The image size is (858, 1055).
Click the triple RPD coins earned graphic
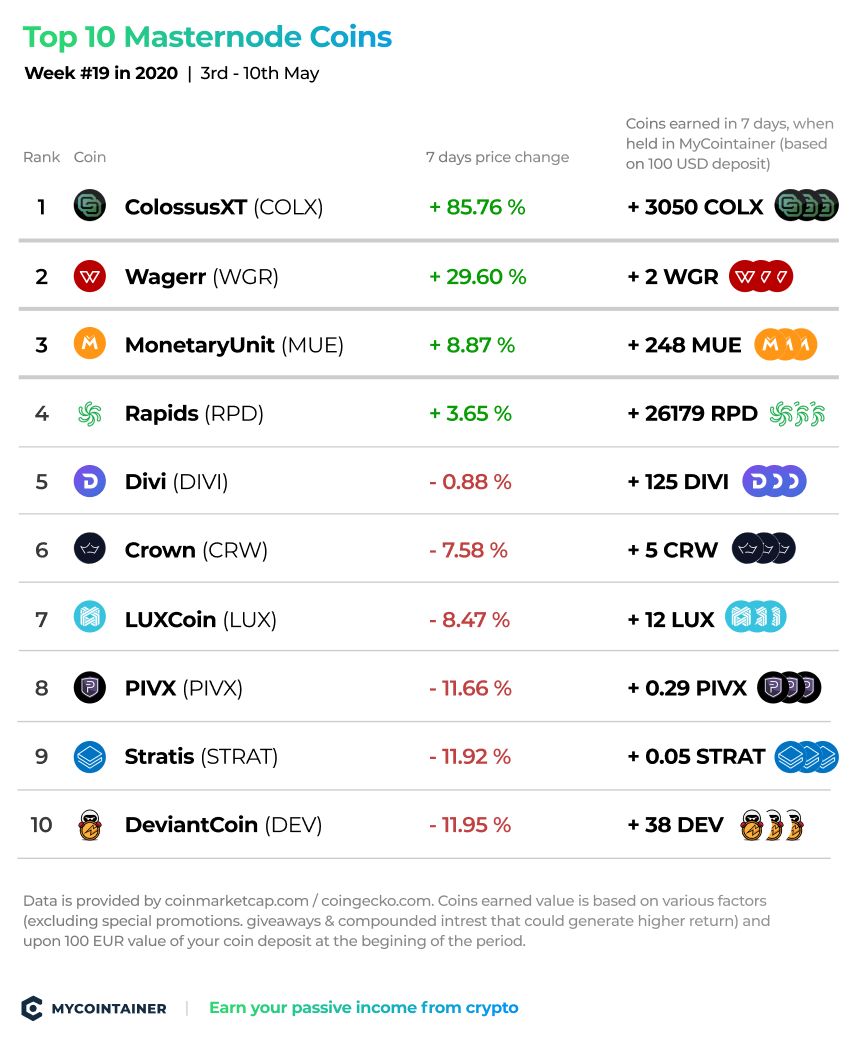(x=797, y=414)
